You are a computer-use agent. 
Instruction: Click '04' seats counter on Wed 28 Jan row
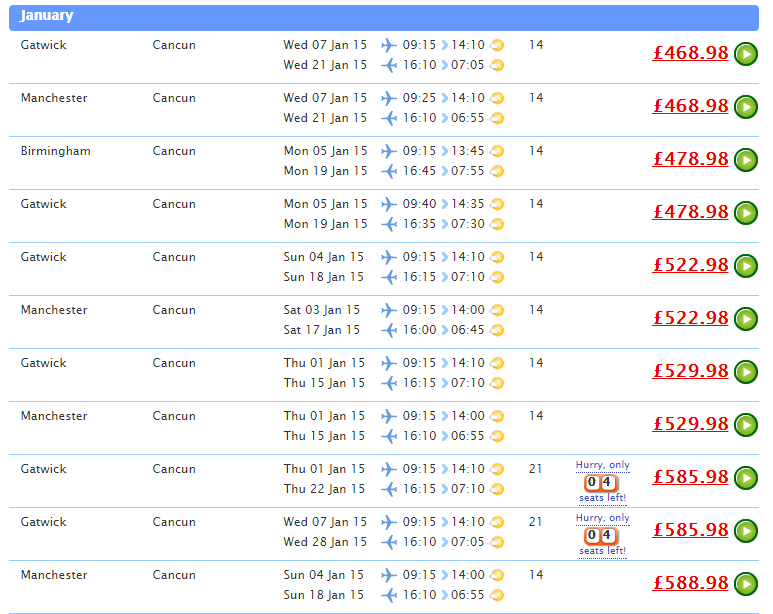[601, 535]
